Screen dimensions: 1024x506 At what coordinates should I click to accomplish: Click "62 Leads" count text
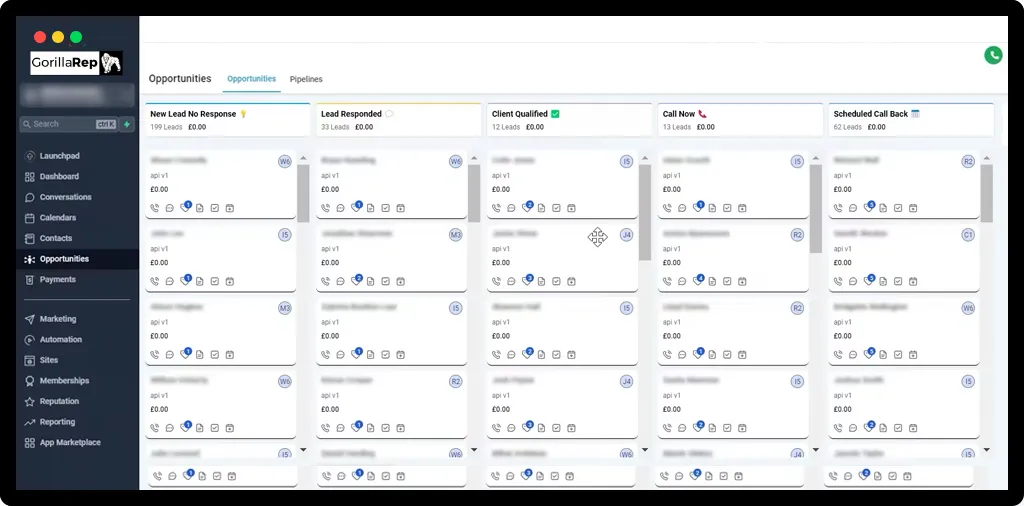pyautogui.click(x=848, y=127)
